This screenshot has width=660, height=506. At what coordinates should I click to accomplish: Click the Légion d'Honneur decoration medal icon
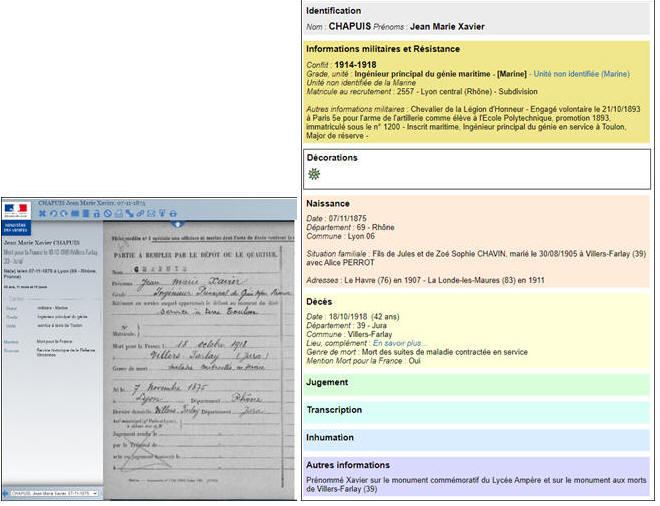(x=314, y=174)
